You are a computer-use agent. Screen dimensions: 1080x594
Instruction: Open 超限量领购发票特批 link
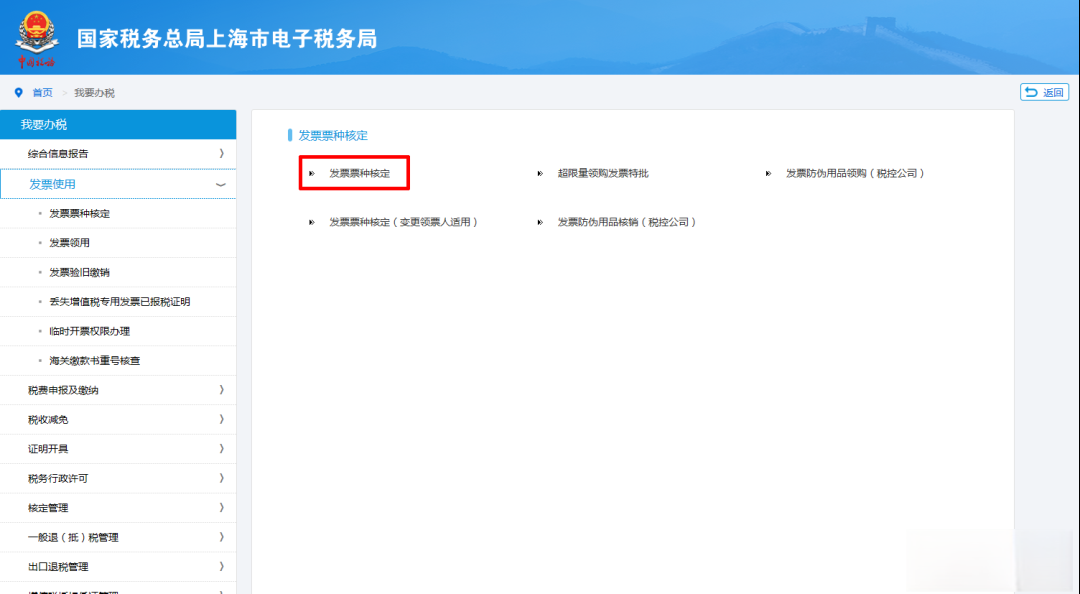602,173
